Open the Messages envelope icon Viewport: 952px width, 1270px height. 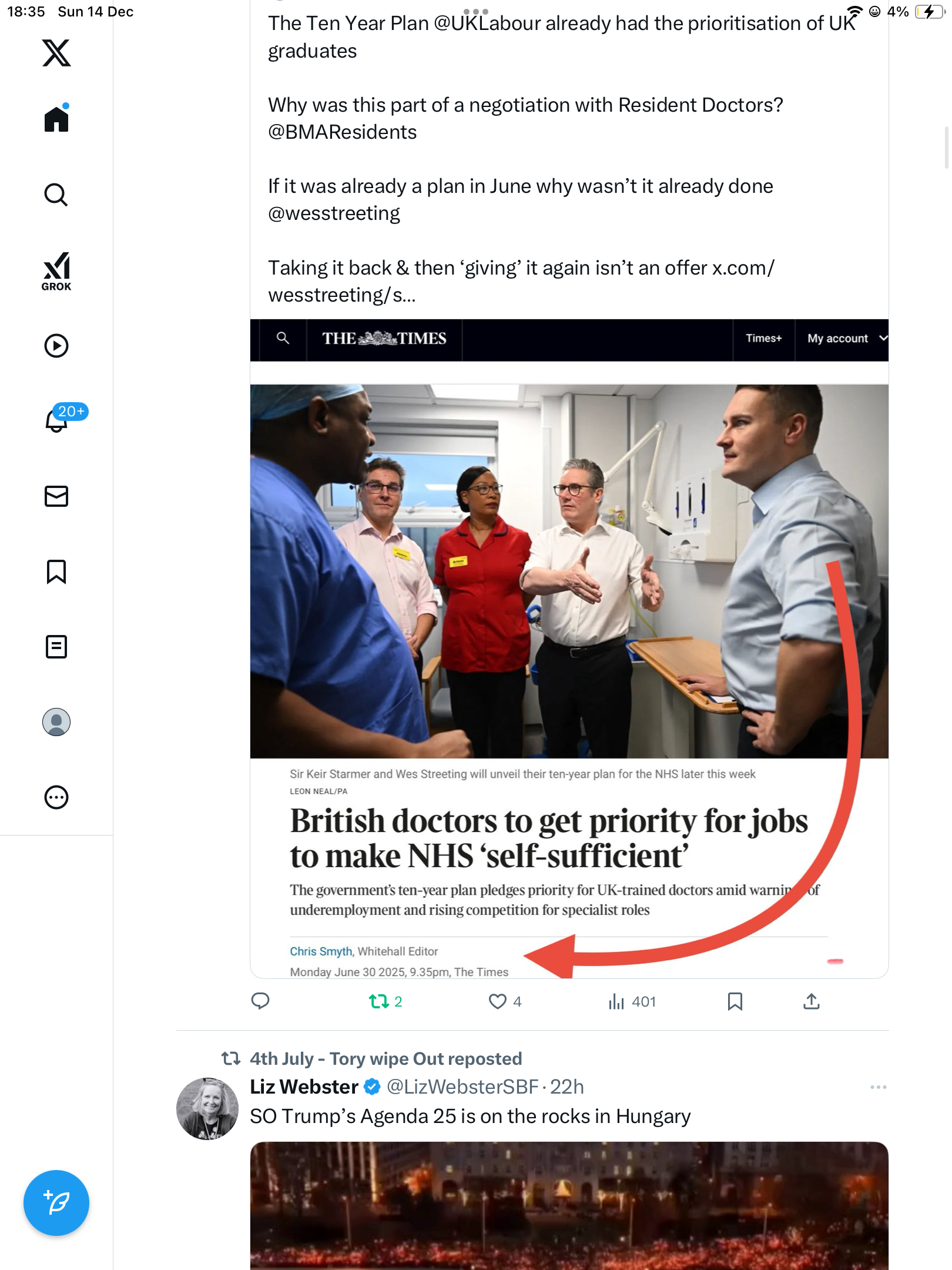pos(56,496)
